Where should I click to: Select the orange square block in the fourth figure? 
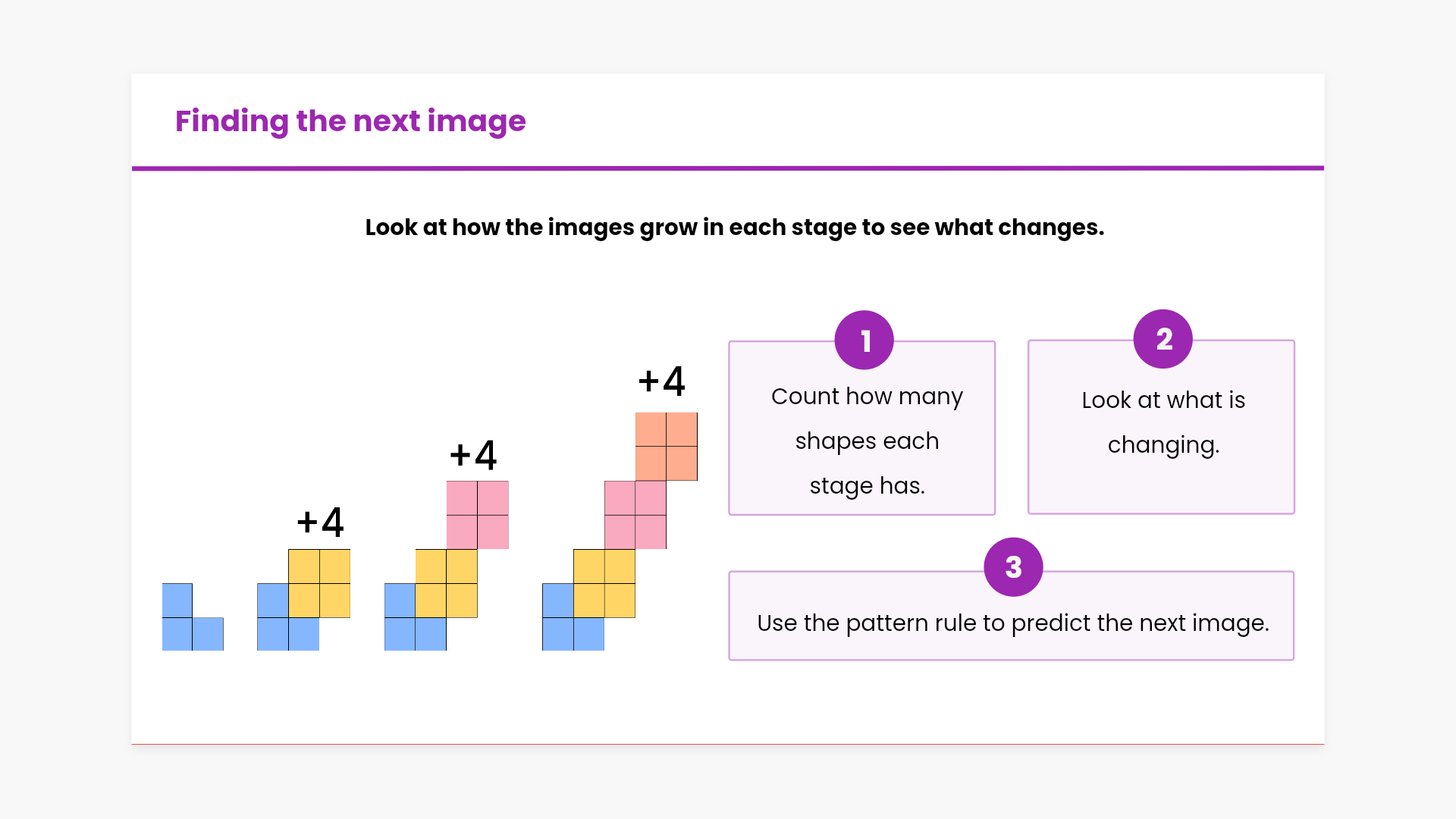point(666,447)
